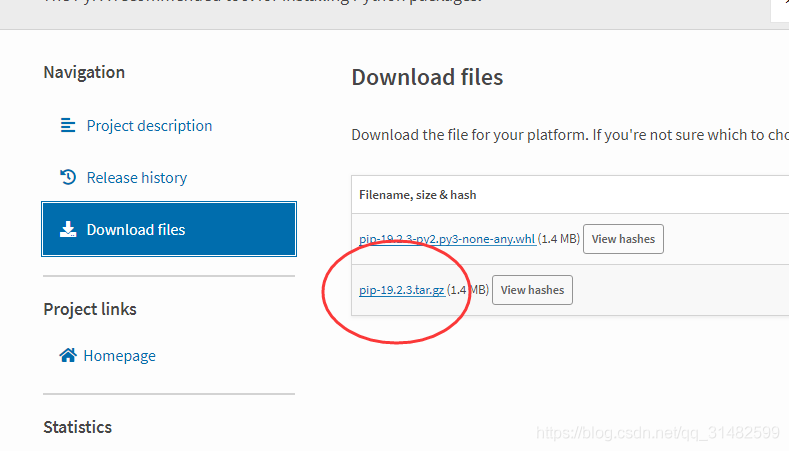
Task: Open the Project description text link
Action: pyautogui.click(x=149, y=126)
